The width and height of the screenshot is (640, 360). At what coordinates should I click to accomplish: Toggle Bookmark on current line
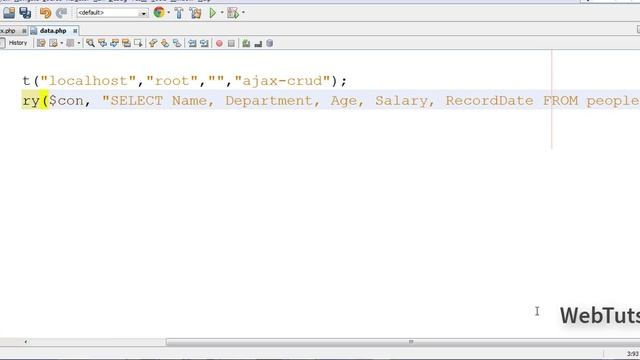177,43
